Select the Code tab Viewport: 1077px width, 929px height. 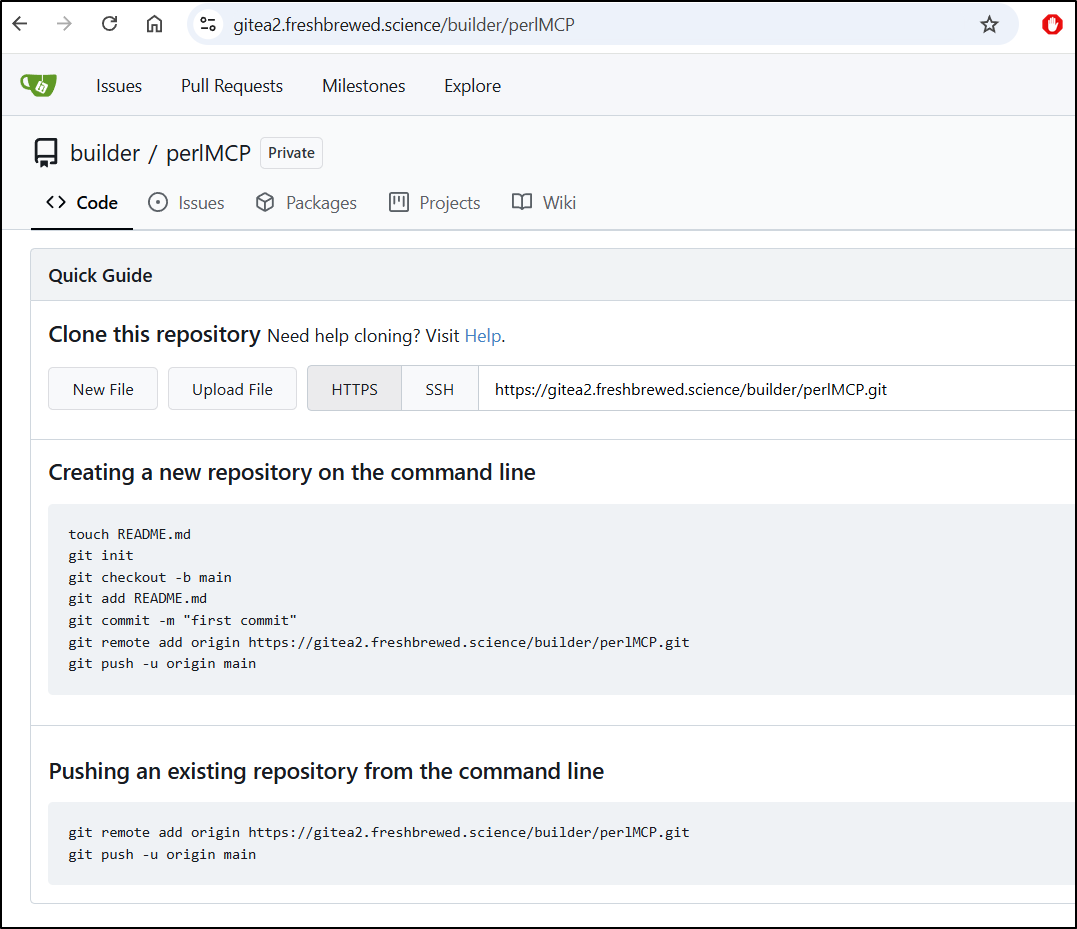click(x=82, y=203)
